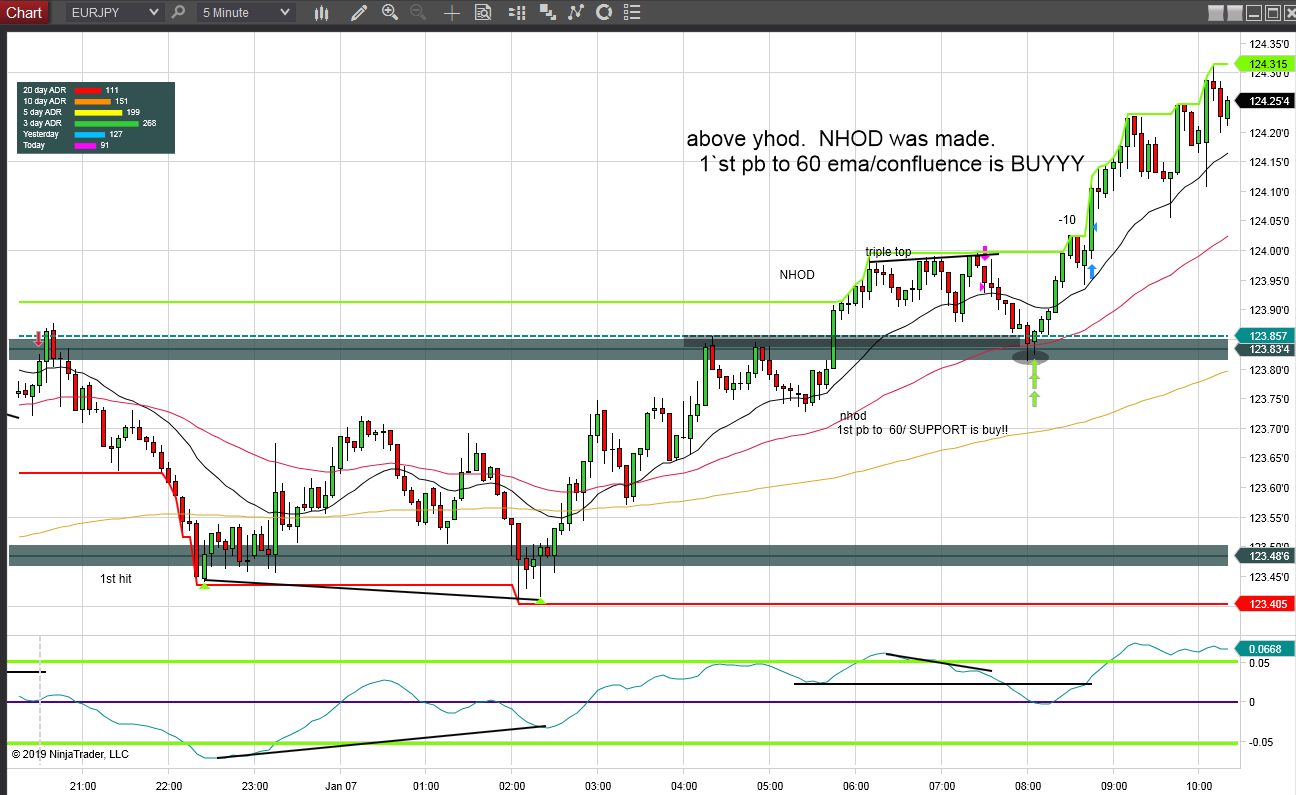Select the 124.25'4 current price marker
This screenshot has height=795, width=1296.
[1266, 101]
